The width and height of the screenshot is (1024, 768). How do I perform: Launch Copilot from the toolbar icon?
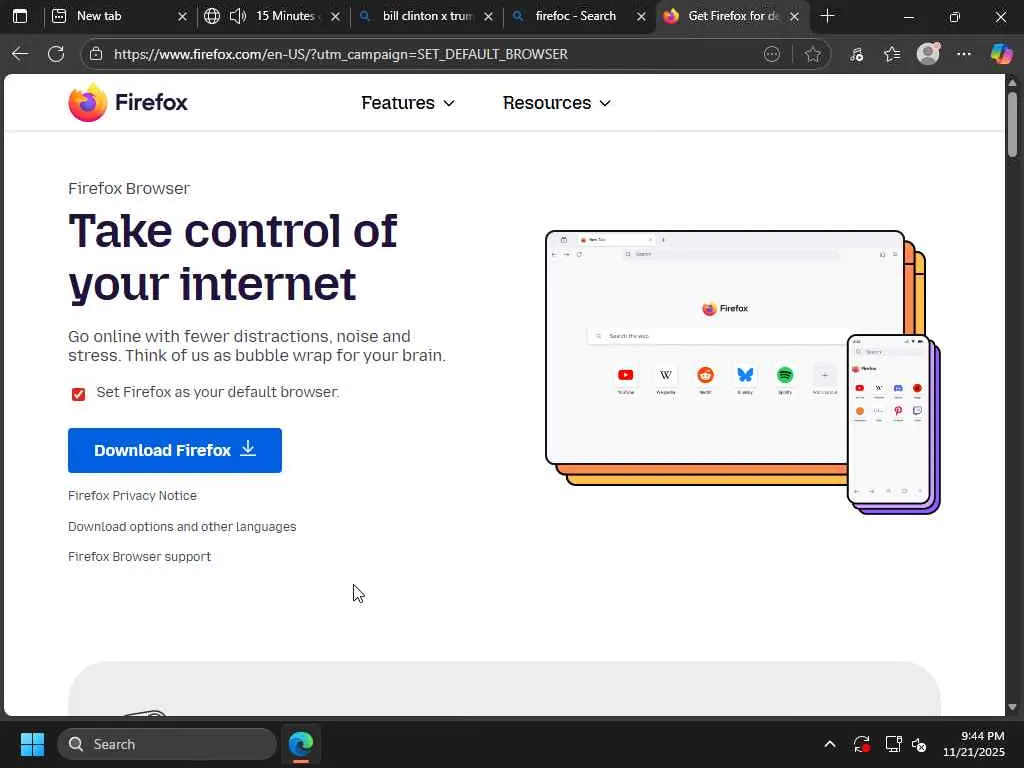[x=1000, y=54]
